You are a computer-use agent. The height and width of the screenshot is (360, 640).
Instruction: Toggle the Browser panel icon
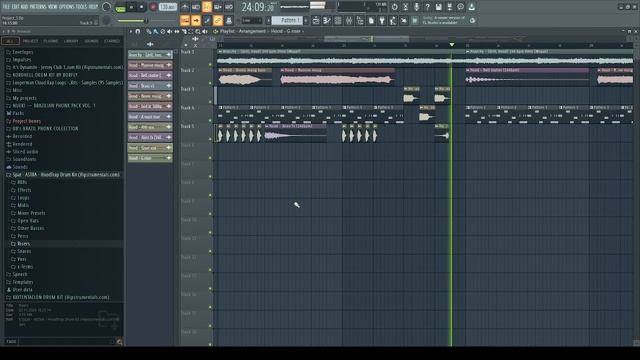(360, 20)
